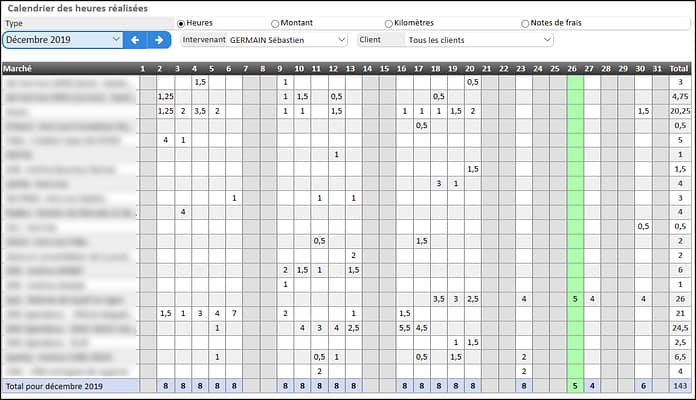Click the day 26 column header
696x400 pixels.
pyautogui.click(x=574, y=68)
